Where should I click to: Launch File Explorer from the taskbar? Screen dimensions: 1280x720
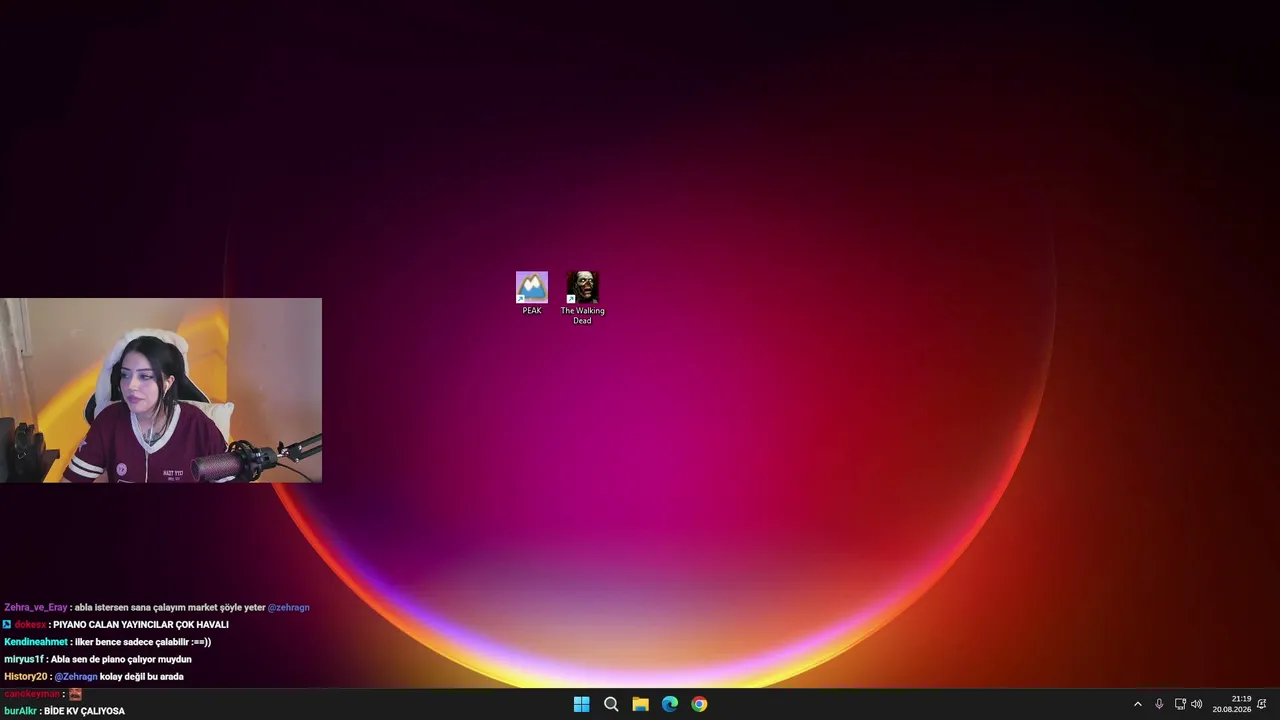(640, 704)
